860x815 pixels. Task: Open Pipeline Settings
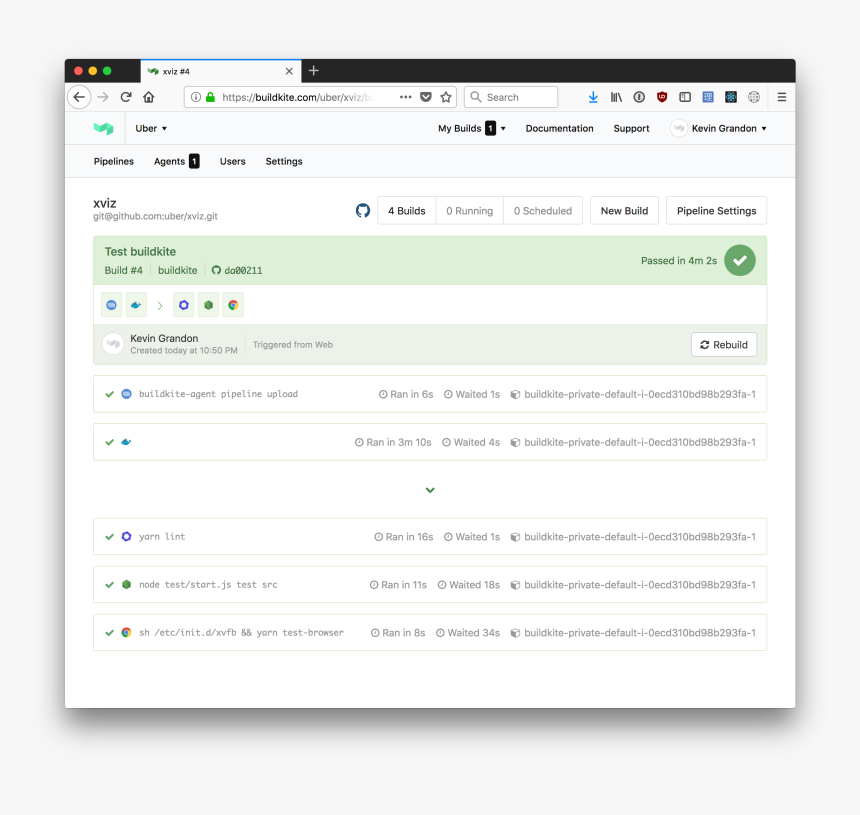pos(716,211)
